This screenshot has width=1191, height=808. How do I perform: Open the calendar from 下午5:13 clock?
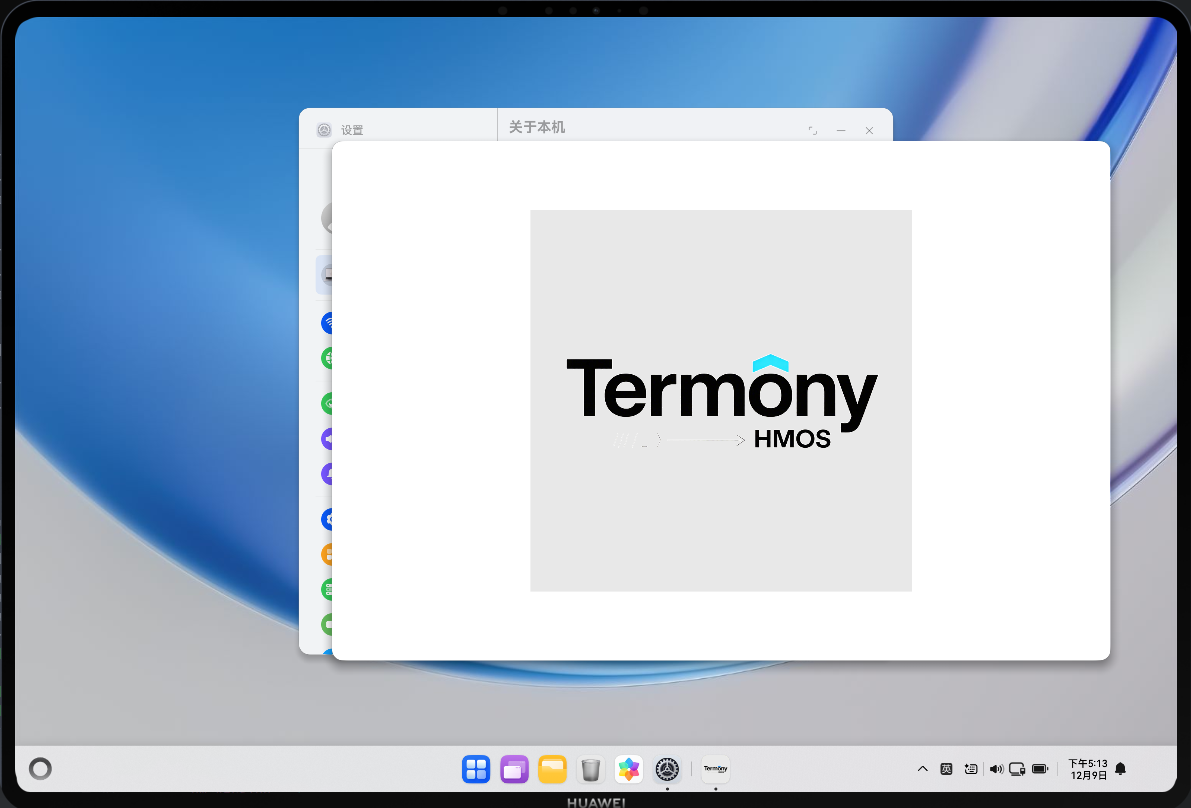(x=1088, y=769)
